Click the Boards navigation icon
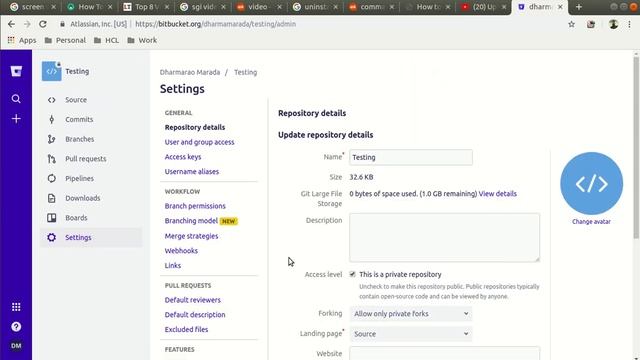The height and width of the screenshot is (360, 640). point(51,218)
